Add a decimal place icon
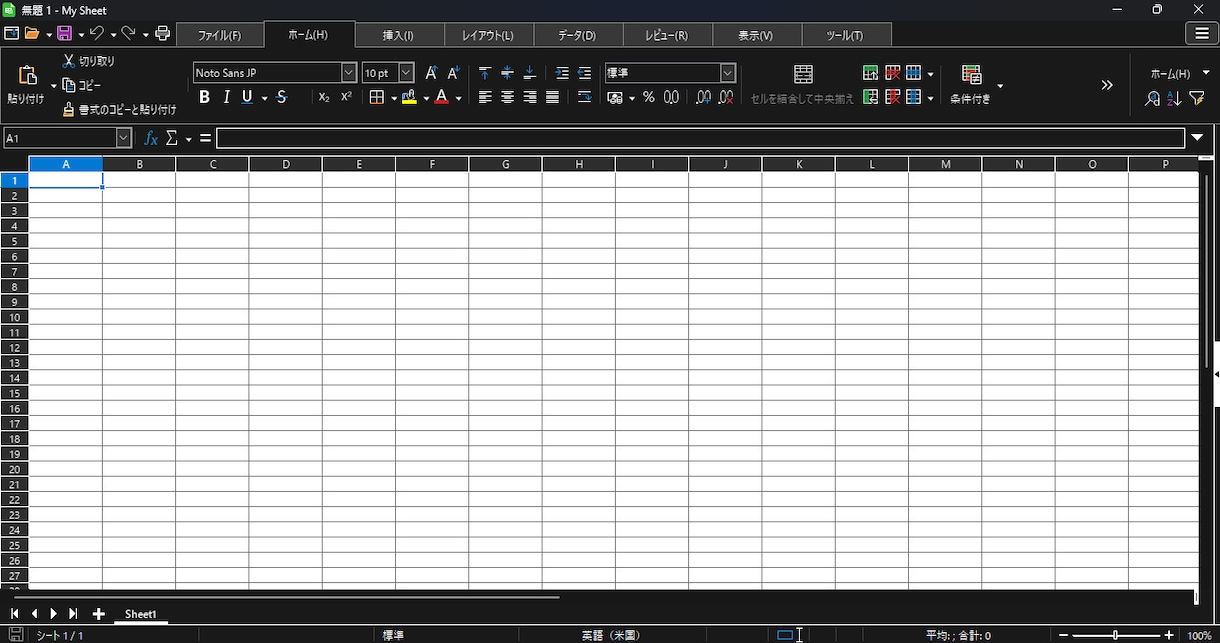This screenshot has height=643, width=1220. click(x=703, y=97)
